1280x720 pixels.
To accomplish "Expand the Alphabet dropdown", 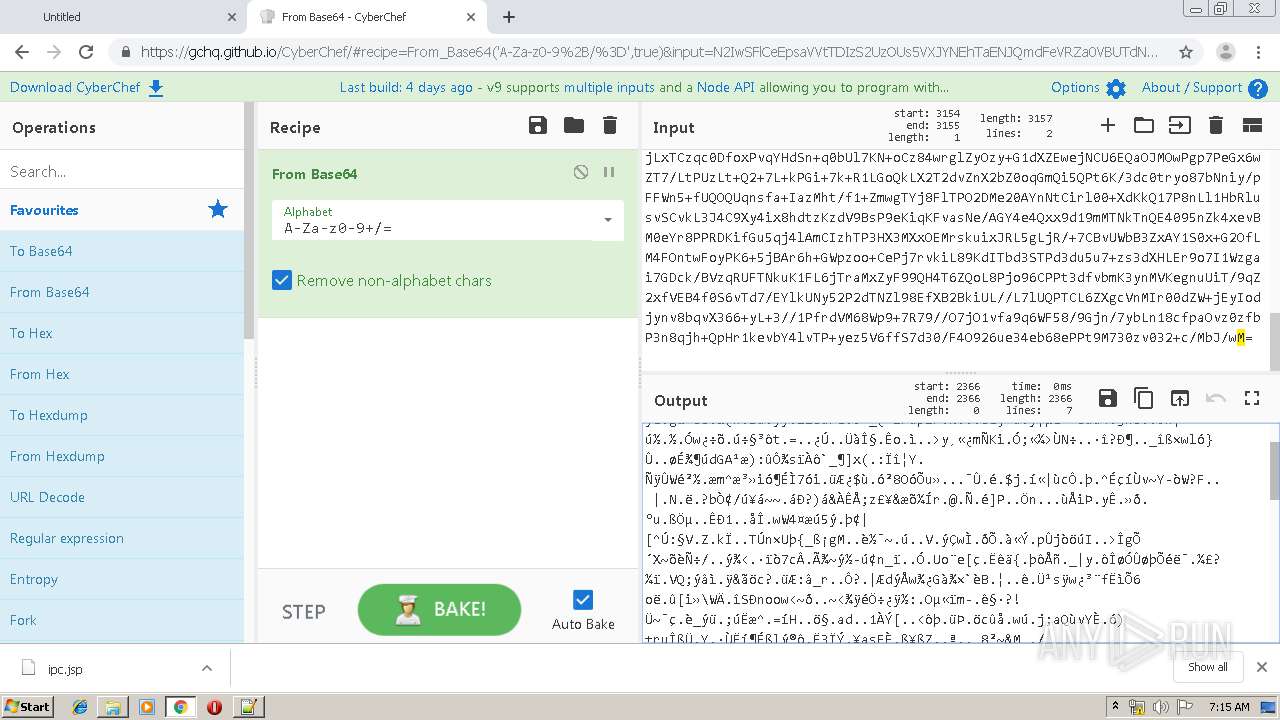I will tap(607, 220).
